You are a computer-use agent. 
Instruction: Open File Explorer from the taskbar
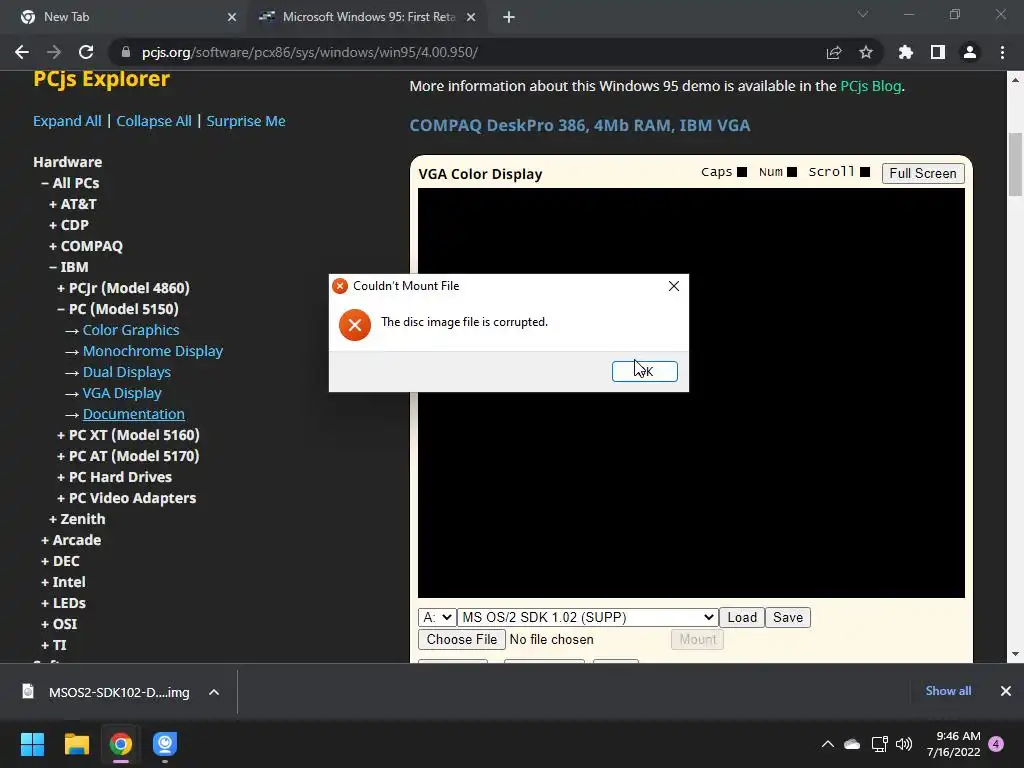pos(76,744)
